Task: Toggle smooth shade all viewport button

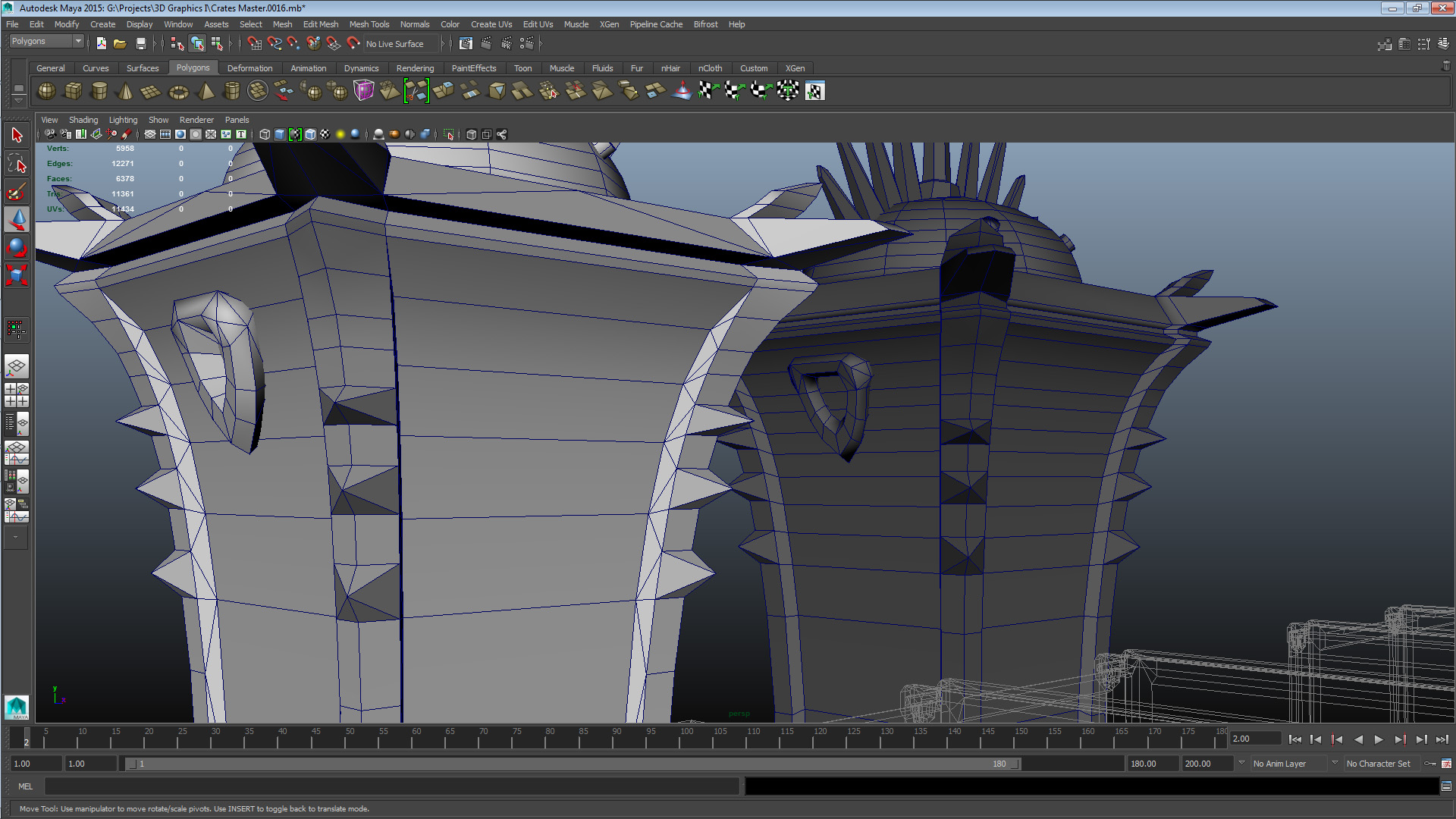Action: [280, 134]
